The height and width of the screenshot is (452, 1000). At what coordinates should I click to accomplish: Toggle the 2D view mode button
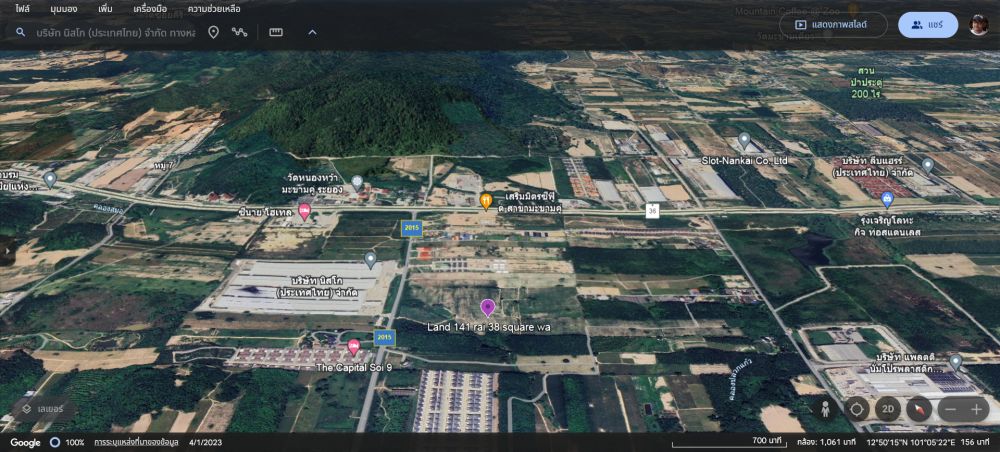(x=887, y=409)
